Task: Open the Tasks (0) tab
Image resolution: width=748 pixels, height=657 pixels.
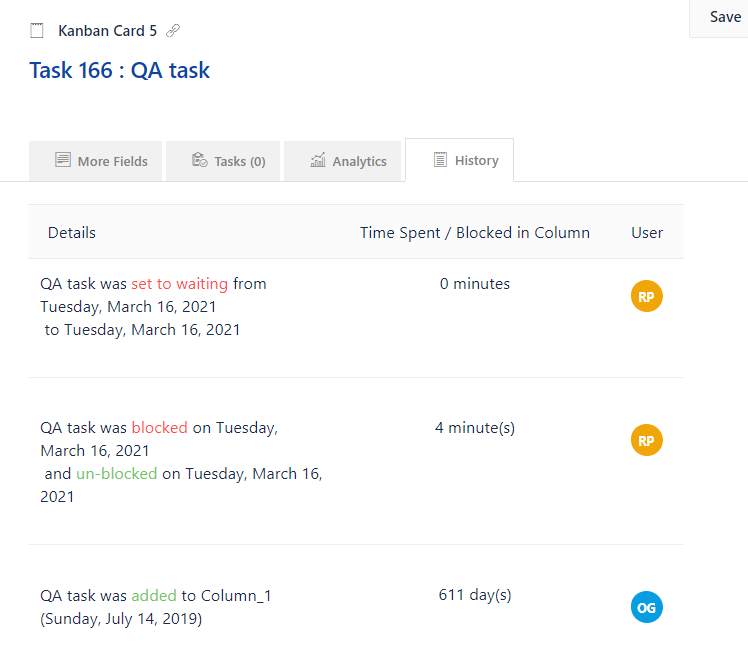Action: (223, 161)
